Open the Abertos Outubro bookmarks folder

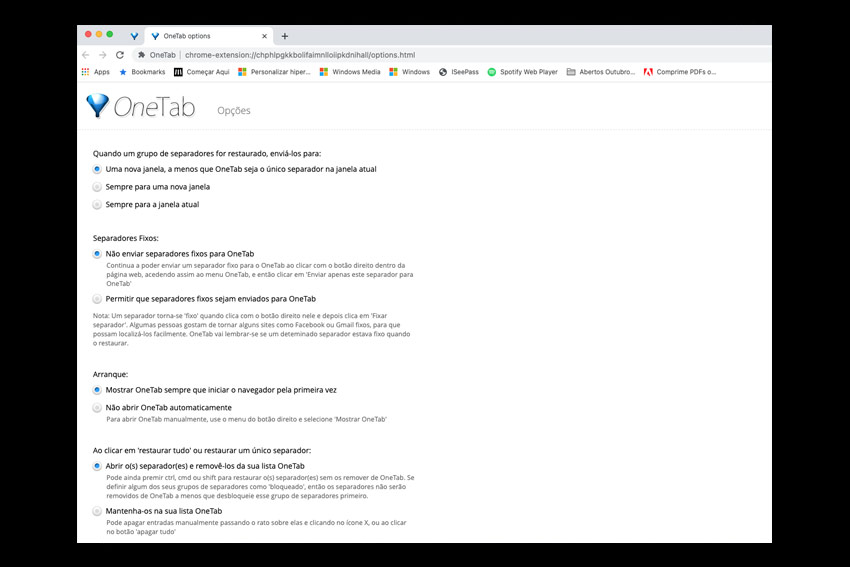click(601, 72)
